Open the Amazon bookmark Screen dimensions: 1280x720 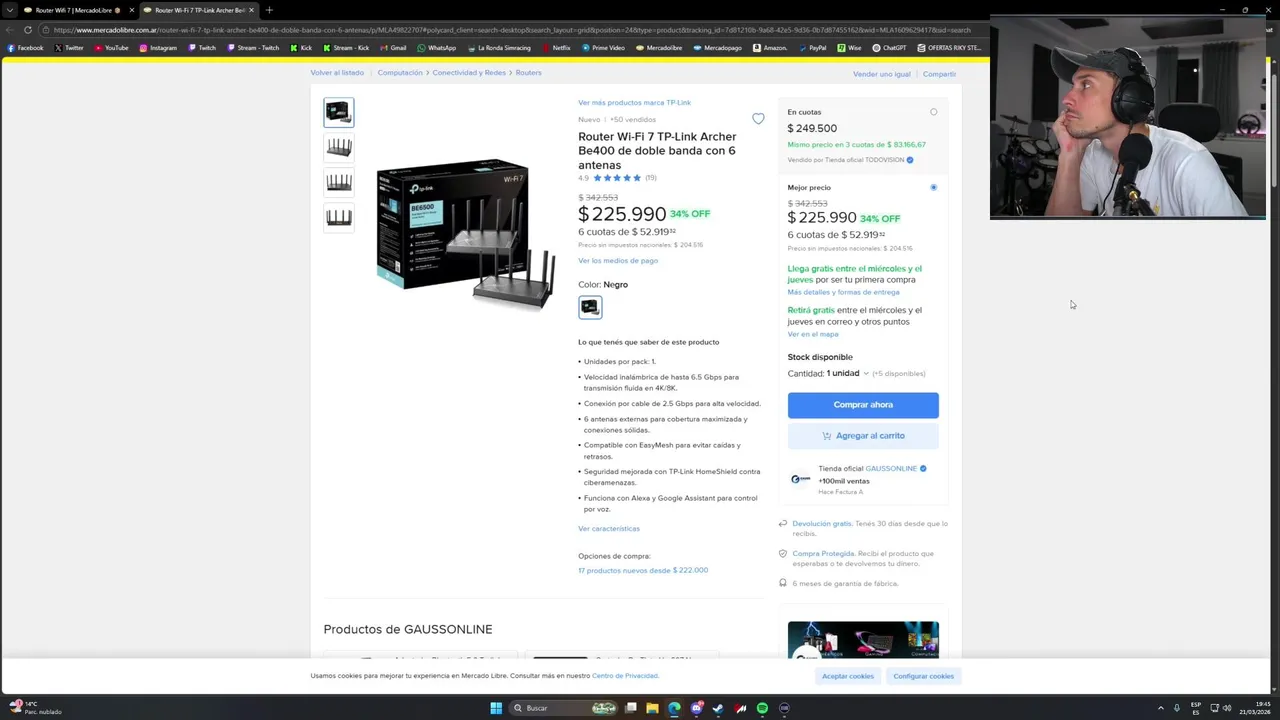point(770,47)
